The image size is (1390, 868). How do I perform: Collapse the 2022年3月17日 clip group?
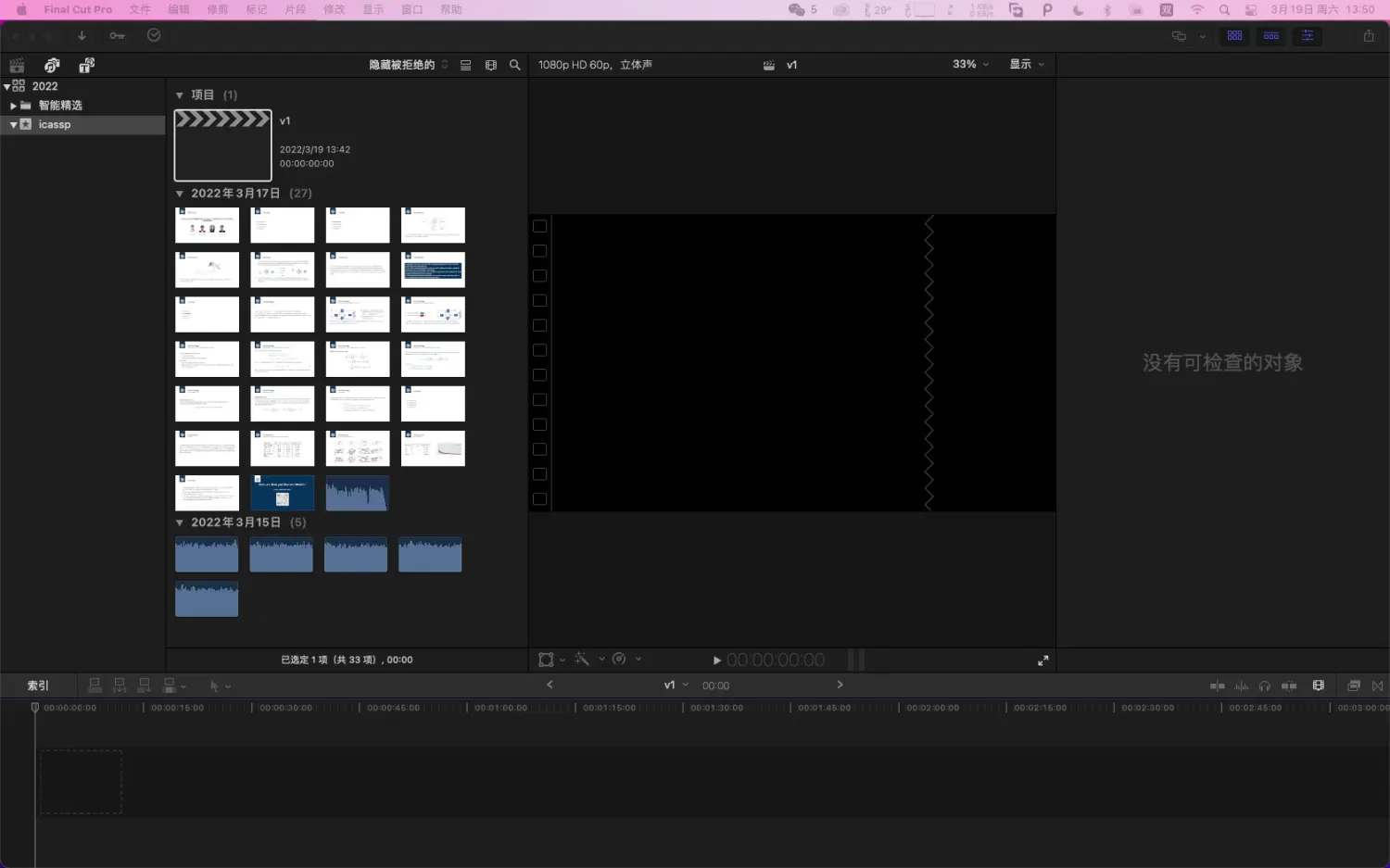[x=180, y=194]
